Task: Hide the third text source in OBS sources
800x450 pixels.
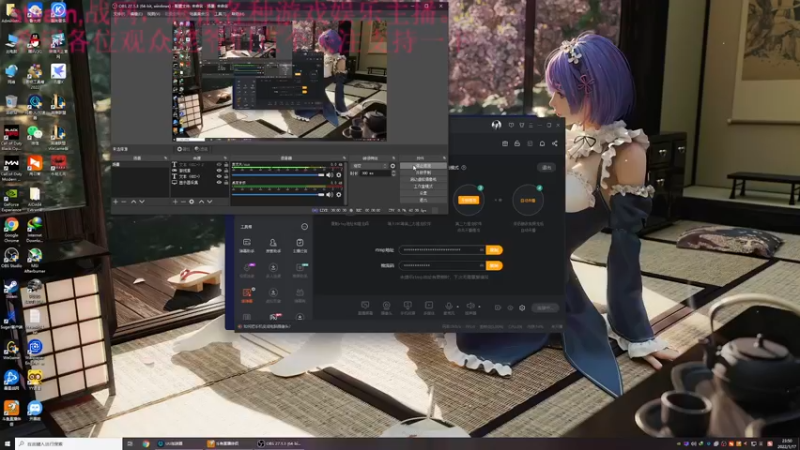Action: click(x=219, y=176)
